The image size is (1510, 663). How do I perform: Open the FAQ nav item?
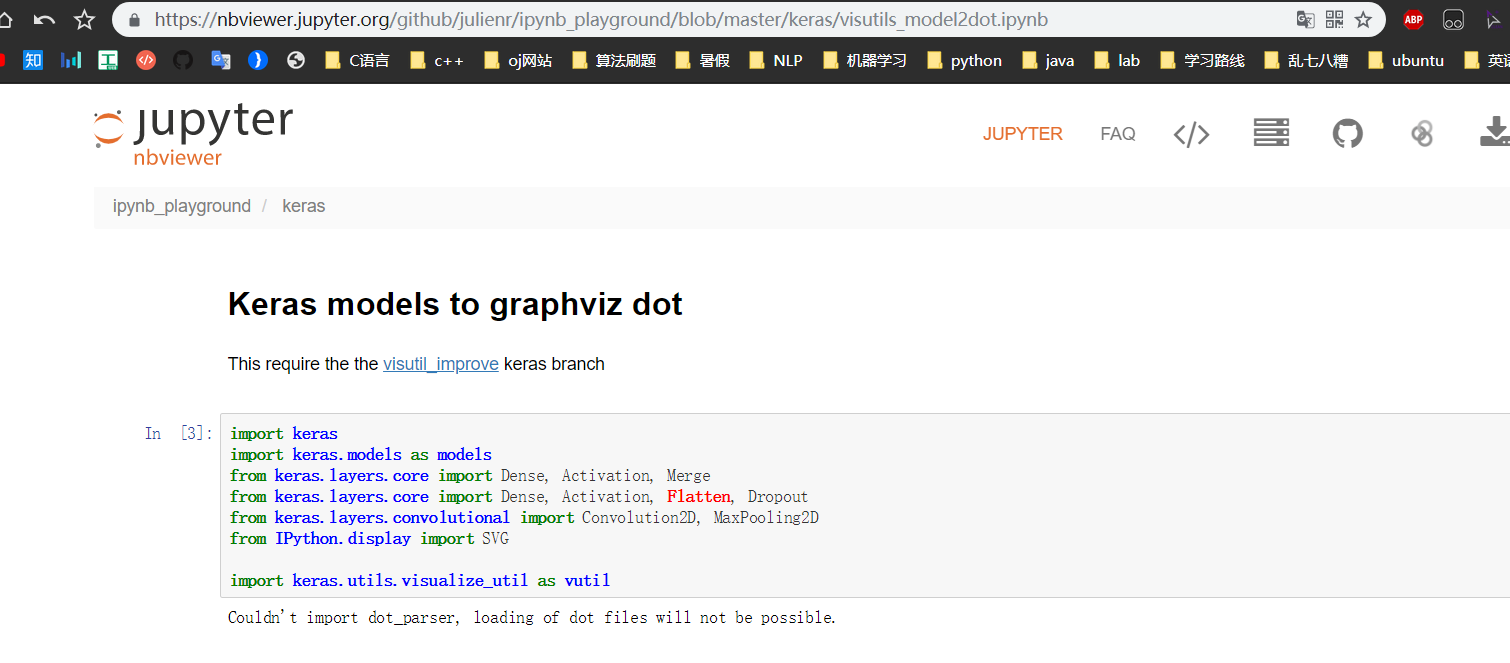click(1117, 134)
